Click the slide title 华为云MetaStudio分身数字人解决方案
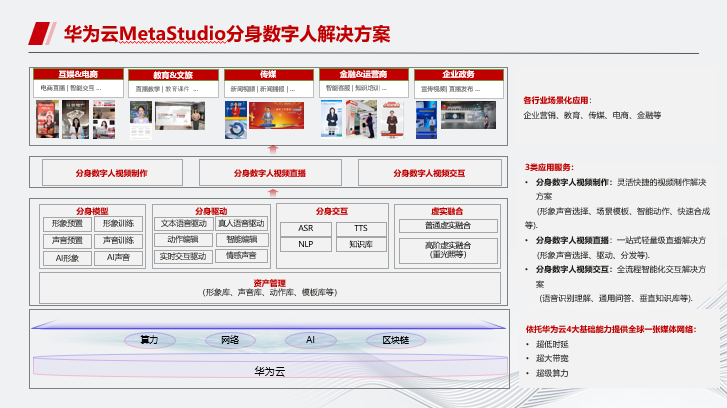Image resolution: width=727 pixels, height=408 pixels. pyautogui.click(x=227, y=34)
